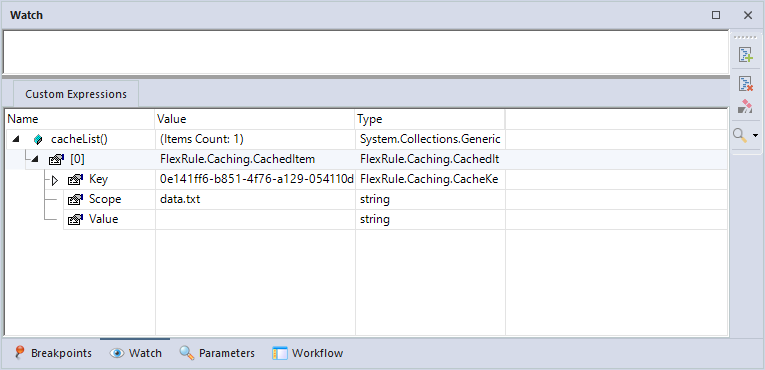Select the Value row label

coord(103,220)
